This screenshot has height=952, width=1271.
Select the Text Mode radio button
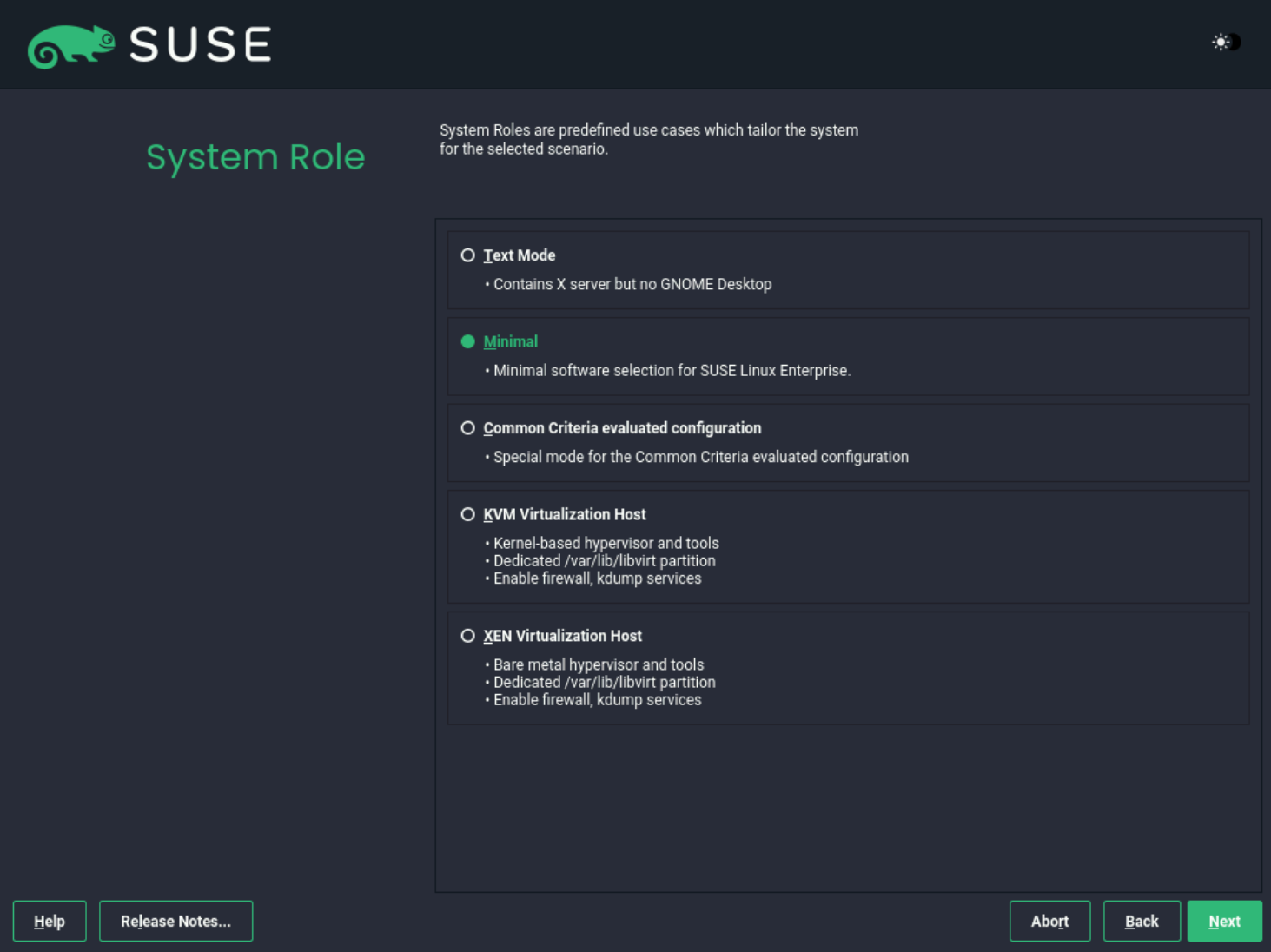tap(467, 255)
